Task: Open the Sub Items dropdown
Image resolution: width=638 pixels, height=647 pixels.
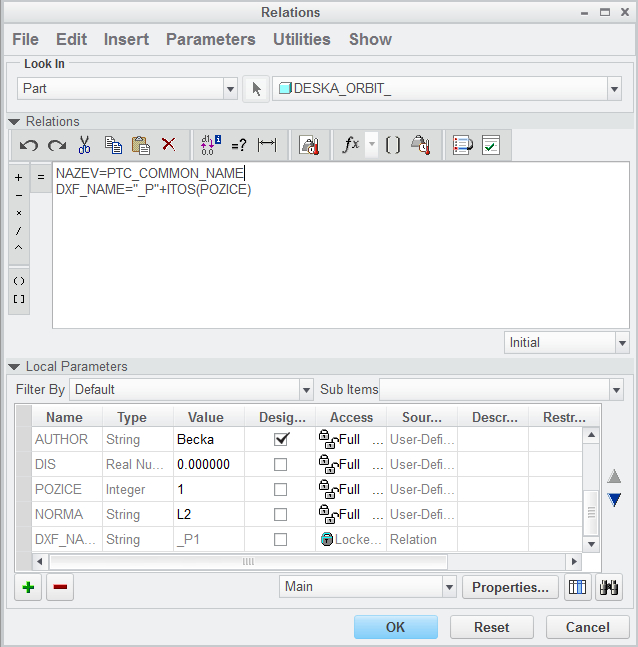Action: coord(616,390)
